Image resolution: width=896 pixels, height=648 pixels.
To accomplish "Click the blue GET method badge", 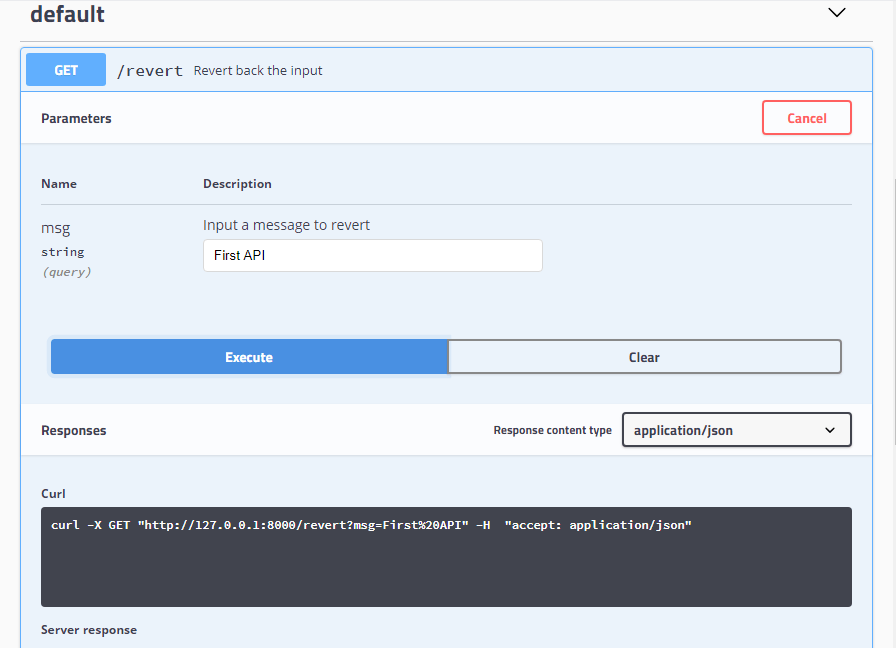I will (66, 70).
